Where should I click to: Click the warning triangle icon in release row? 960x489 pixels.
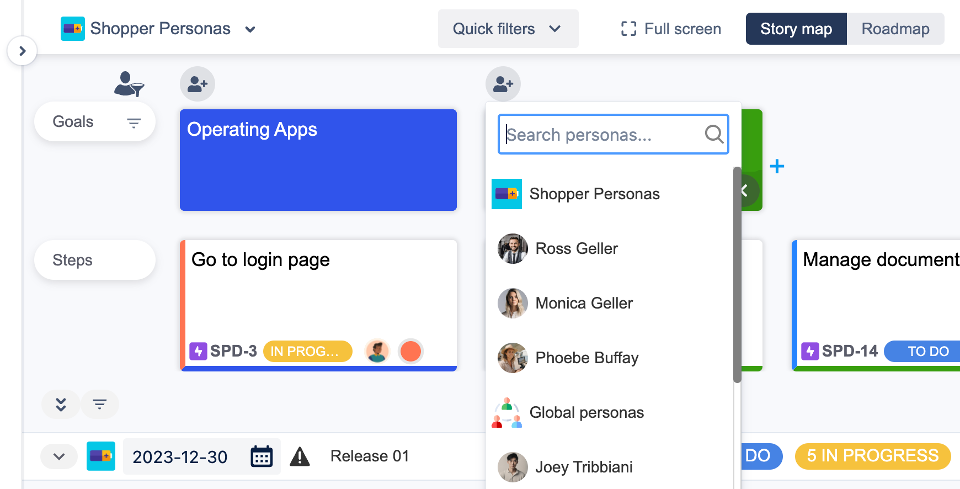[299, 457]
